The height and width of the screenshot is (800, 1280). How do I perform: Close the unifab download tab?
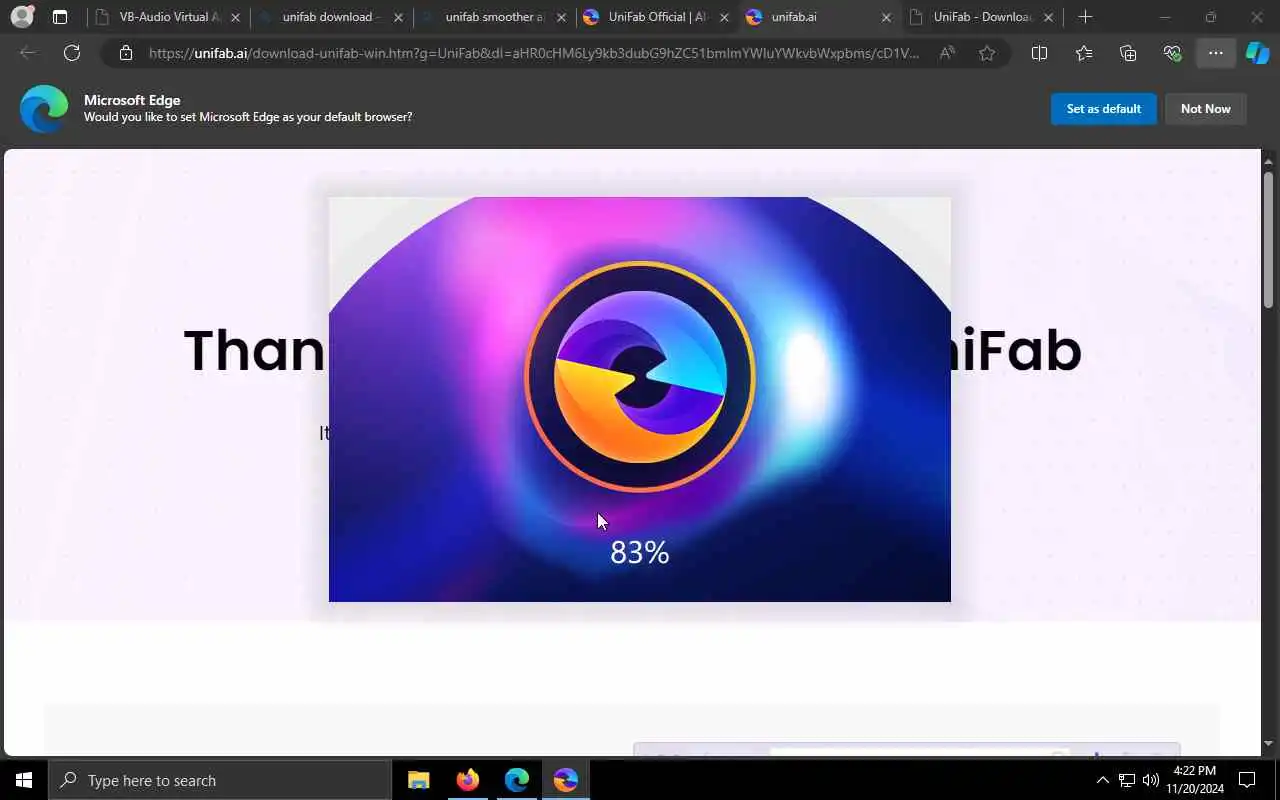coord(398,17)
